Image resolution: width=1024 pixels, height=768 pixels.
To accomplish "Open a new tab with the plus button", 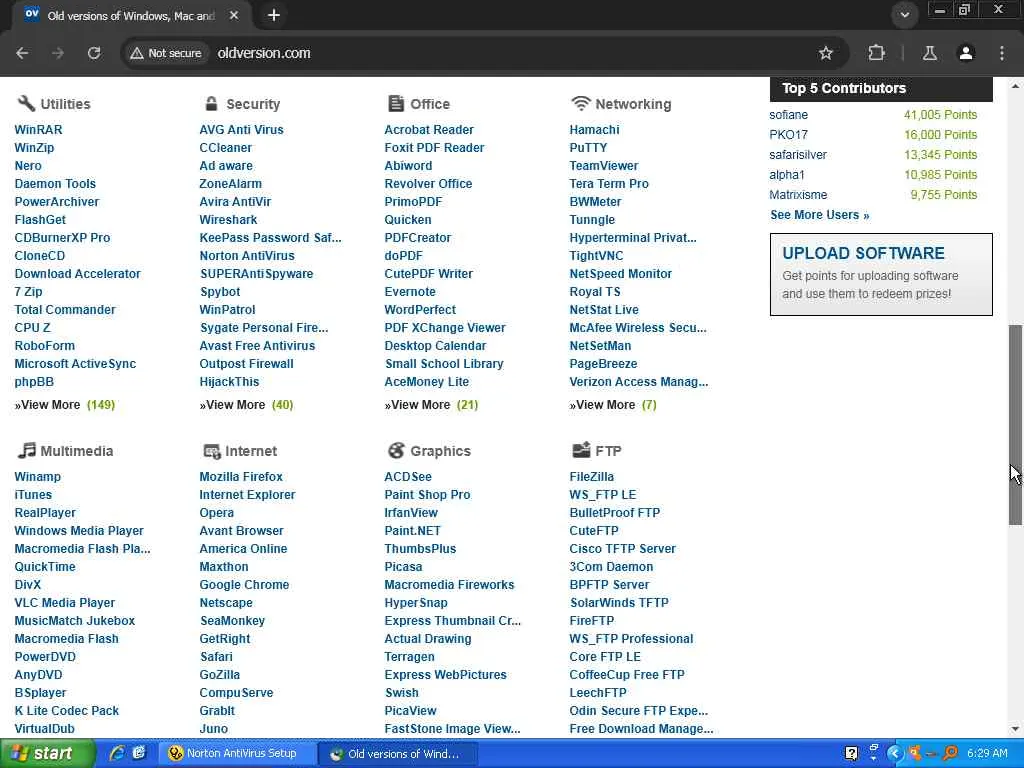I will (274, 15).
